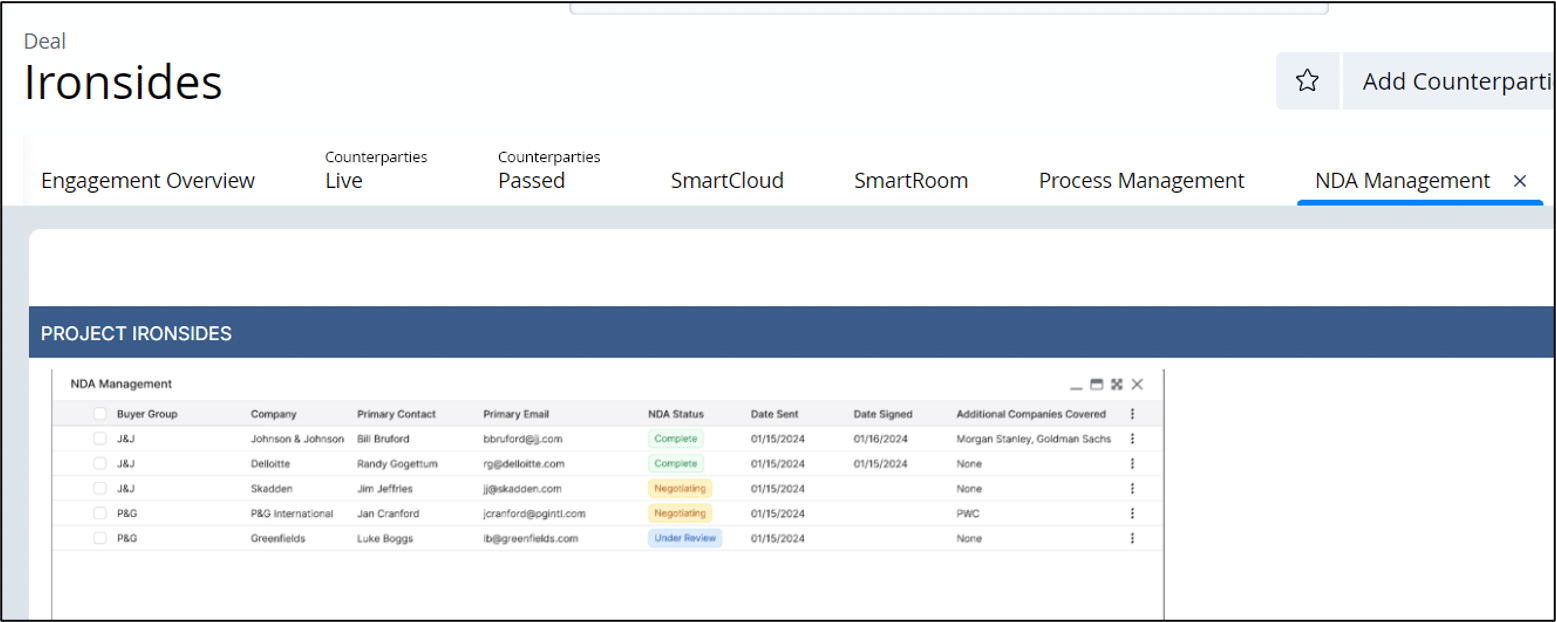Select all rows with header checkbox
The image size is (1556, 622).
(100, 414)
